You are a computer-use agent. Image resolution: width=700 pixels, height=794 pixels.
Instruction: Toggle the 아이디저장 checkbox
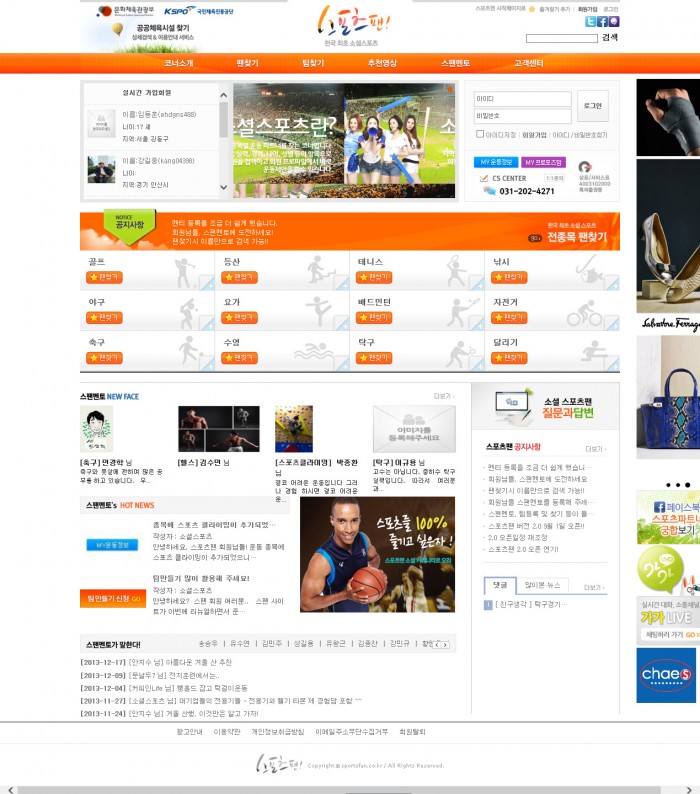pyautogui.click(x=480, y=134)
